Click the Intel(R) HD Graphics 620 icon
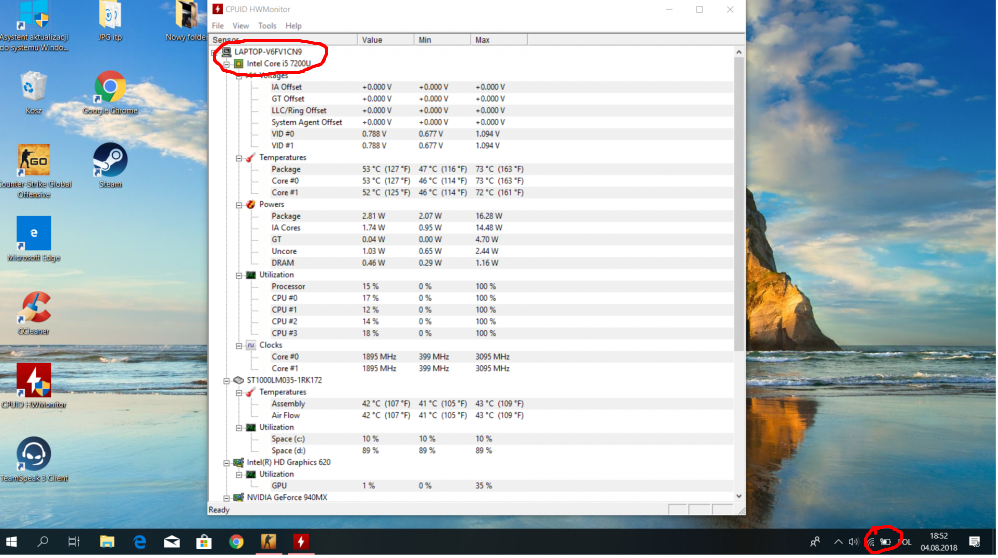 (239, 462)
